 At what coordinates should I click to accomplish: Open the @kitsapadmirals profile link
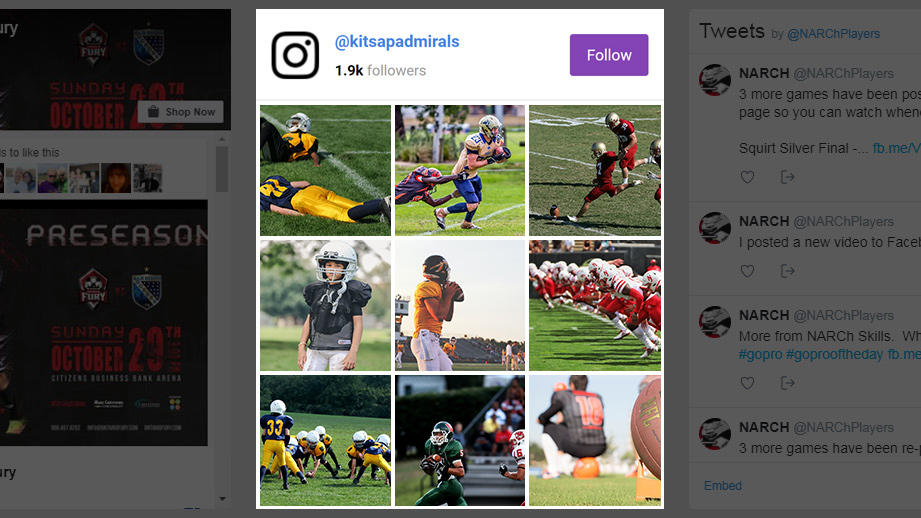397,42
